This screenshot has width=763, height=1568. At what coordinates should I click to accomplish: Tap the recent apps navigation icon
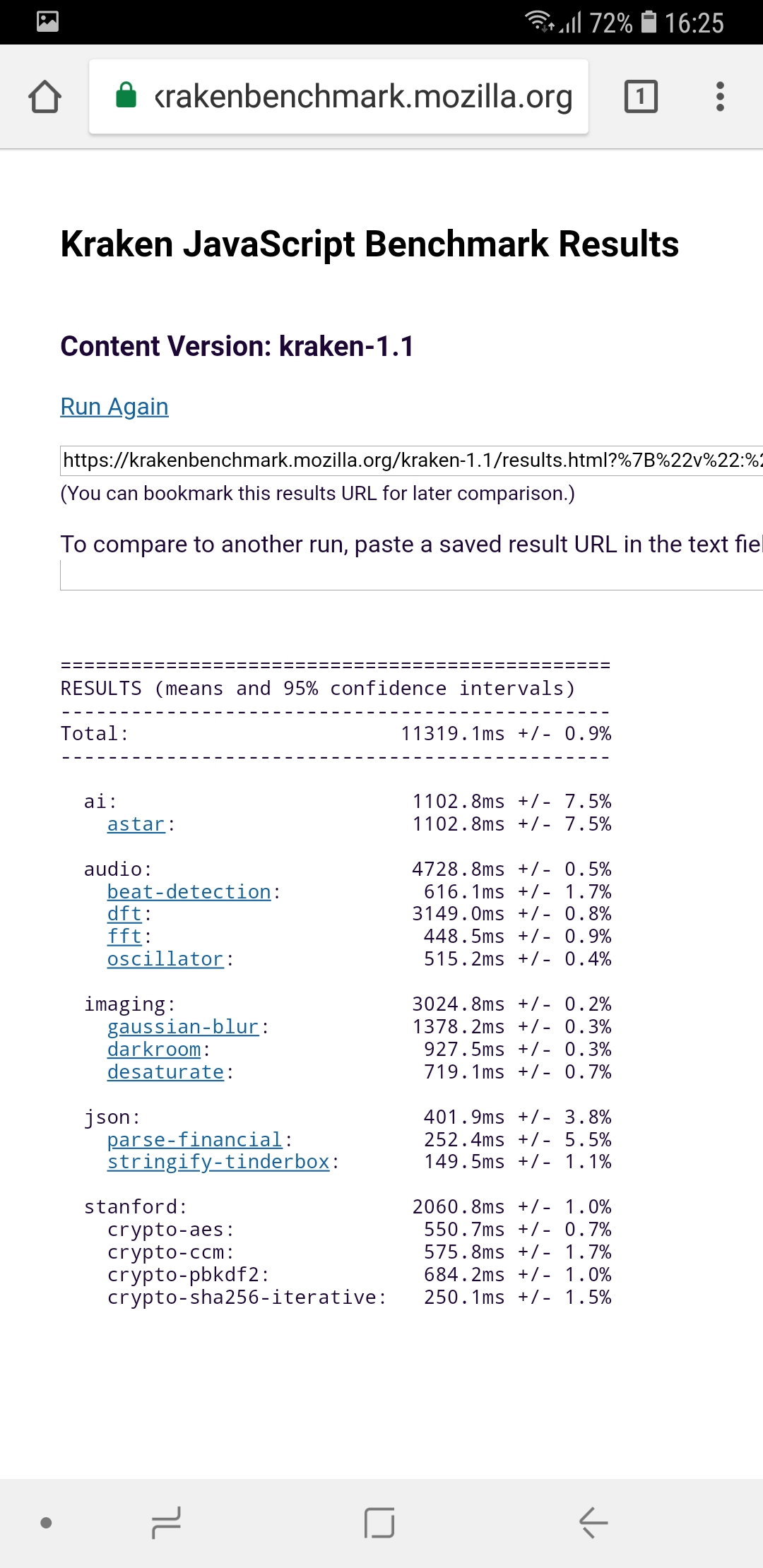click(x=167, y=1522)
